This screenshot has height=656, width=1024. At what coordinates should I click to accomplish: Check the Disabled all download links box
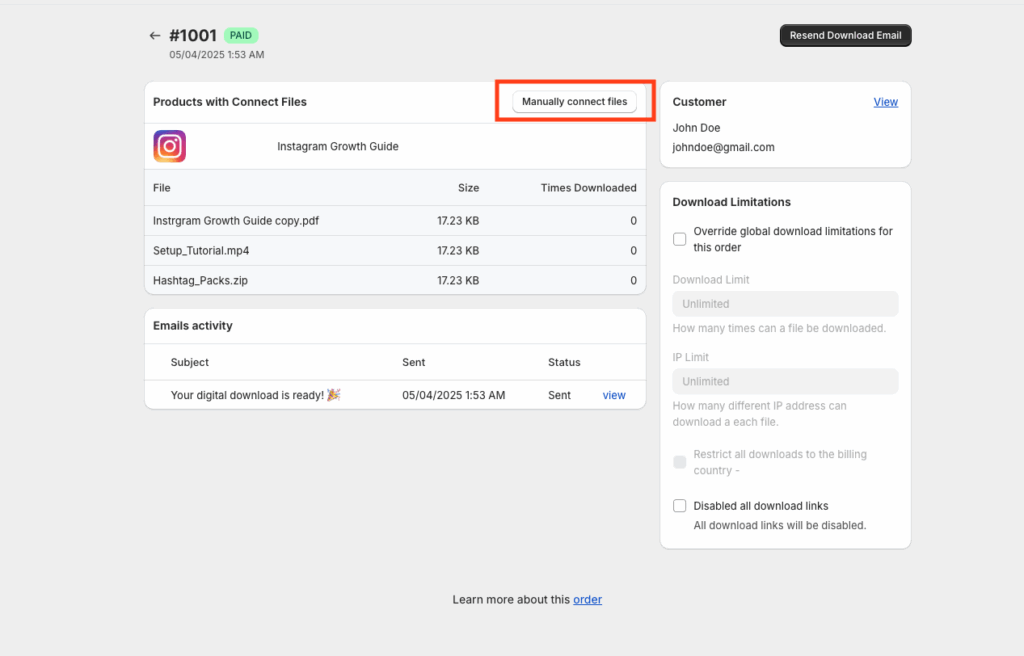(680, 506)
